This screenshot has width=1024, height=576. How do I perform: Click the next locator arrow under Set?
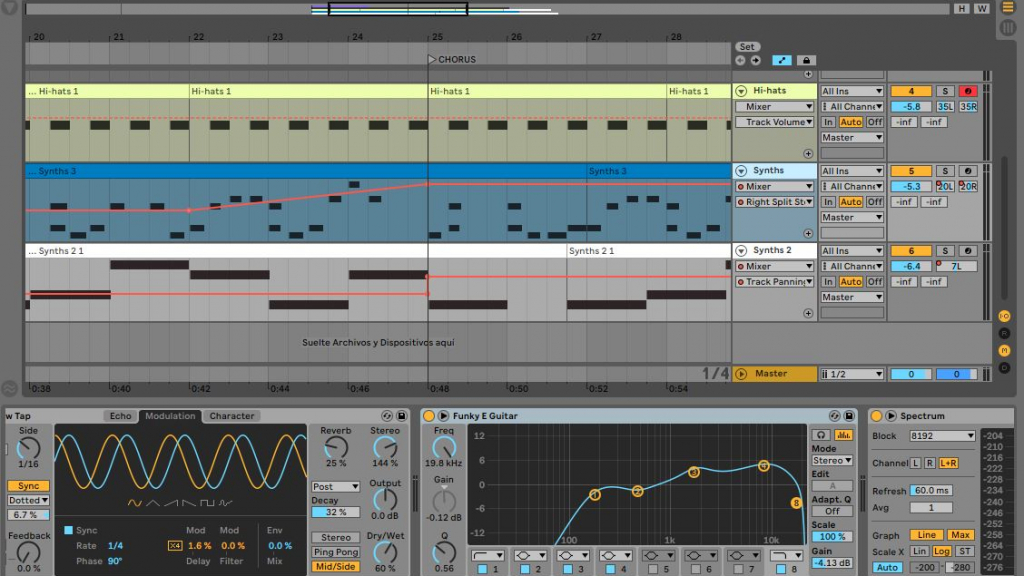pyautogui.click(x=756, y=61)
